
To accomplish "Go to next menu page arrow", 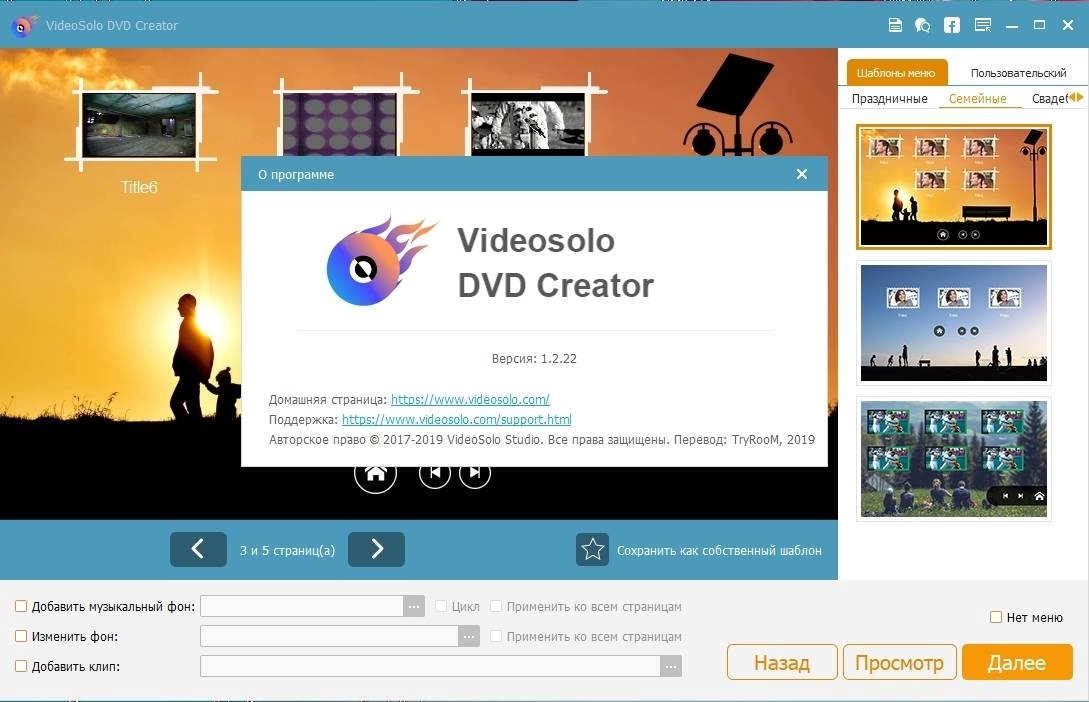I will click(376, 549).
